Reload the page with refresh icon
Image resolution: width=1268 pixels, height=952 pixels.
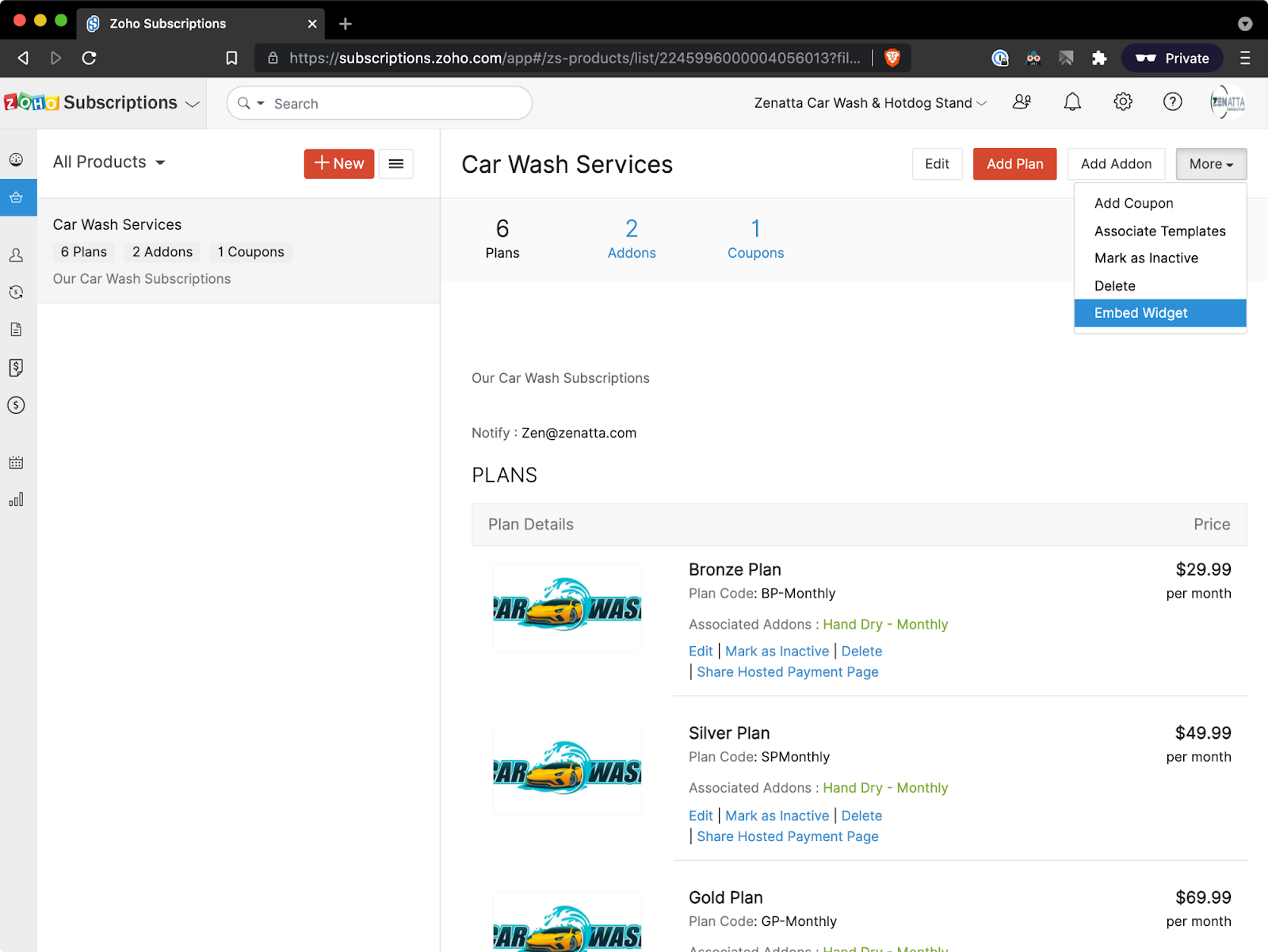pos(90,58)
